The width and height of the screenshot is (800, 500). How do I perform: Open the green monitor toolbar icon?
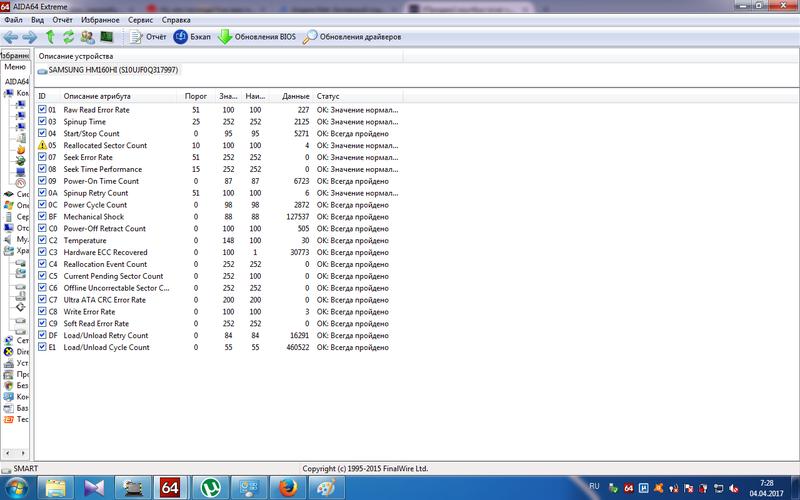[x=106, y=37]
